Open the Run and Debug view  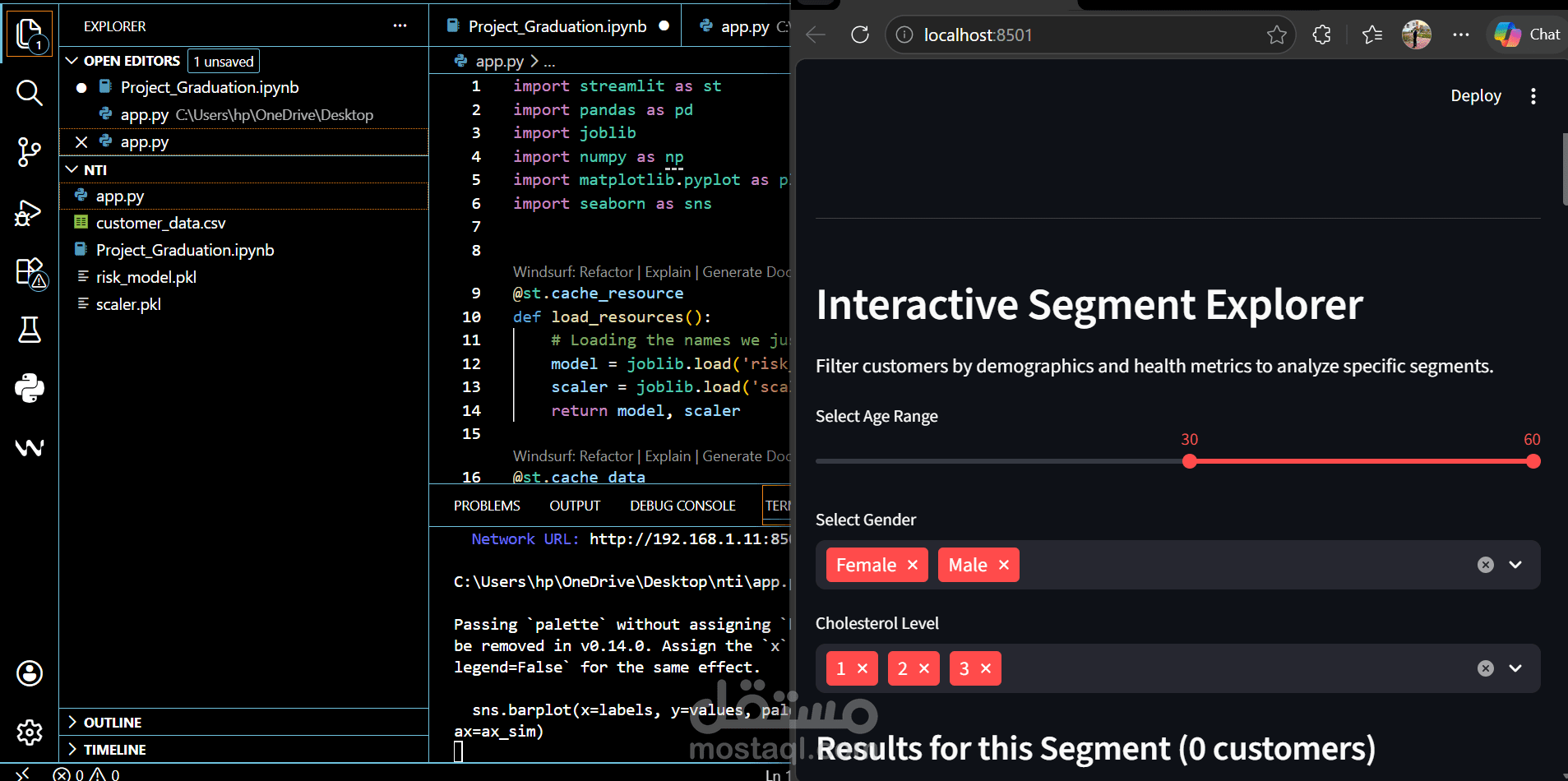[30, 212]
